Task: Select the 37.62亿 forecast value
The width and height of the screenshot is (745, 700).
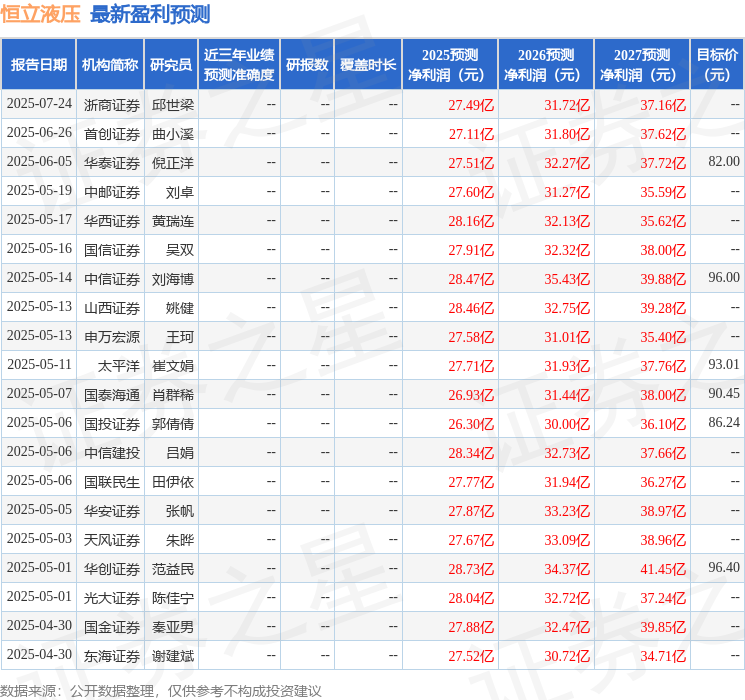Action: [663, 134]
